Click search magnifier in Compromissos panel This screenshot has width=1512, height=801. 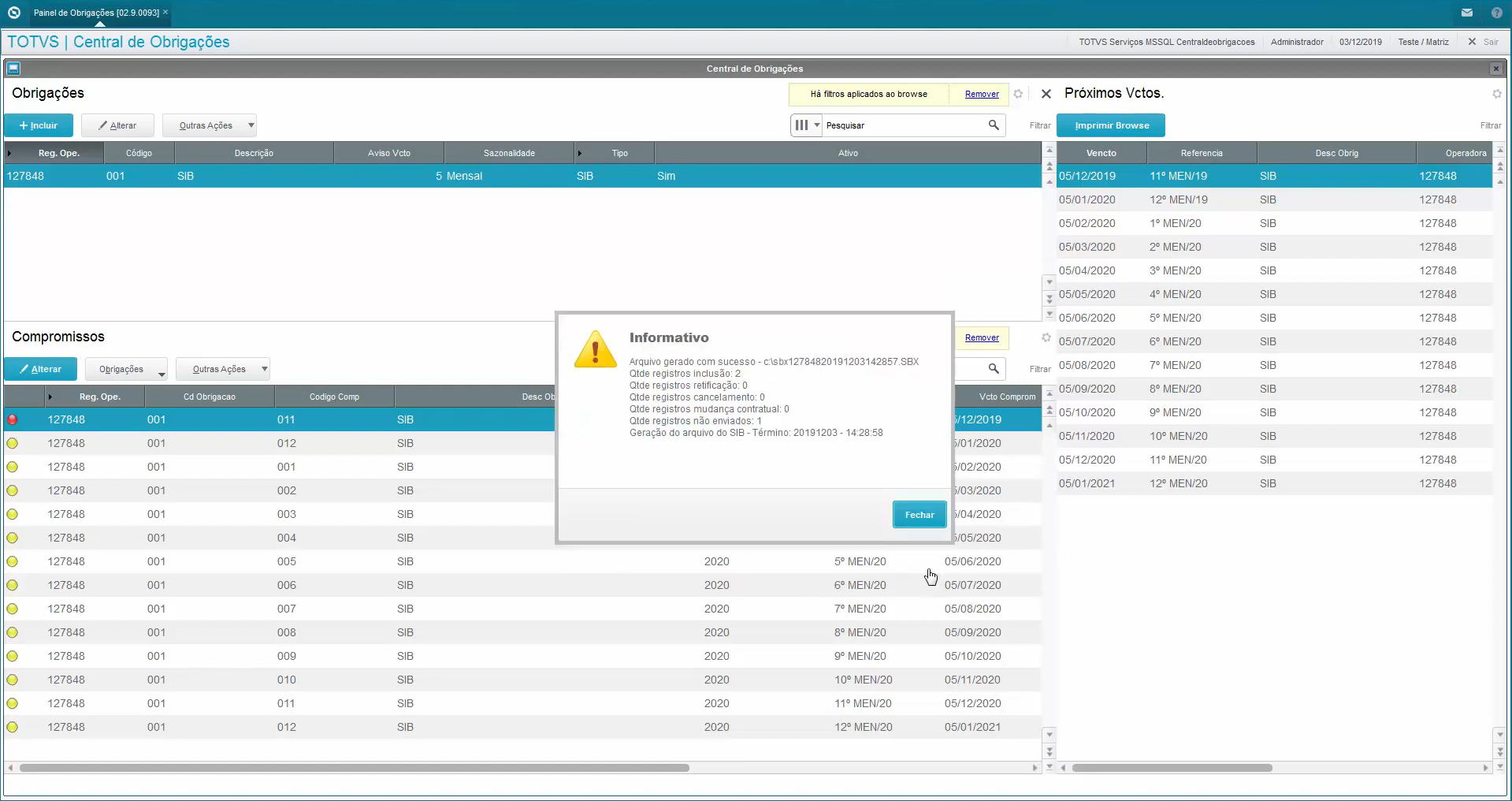(x=994, y=369)
